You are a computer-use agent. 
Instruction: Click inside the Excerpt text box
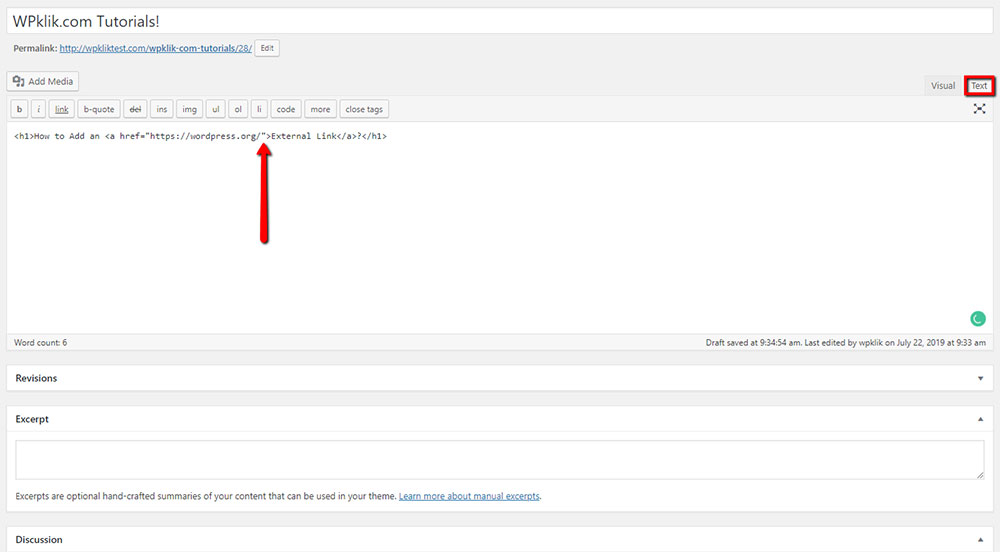click(x=499, y=460)
